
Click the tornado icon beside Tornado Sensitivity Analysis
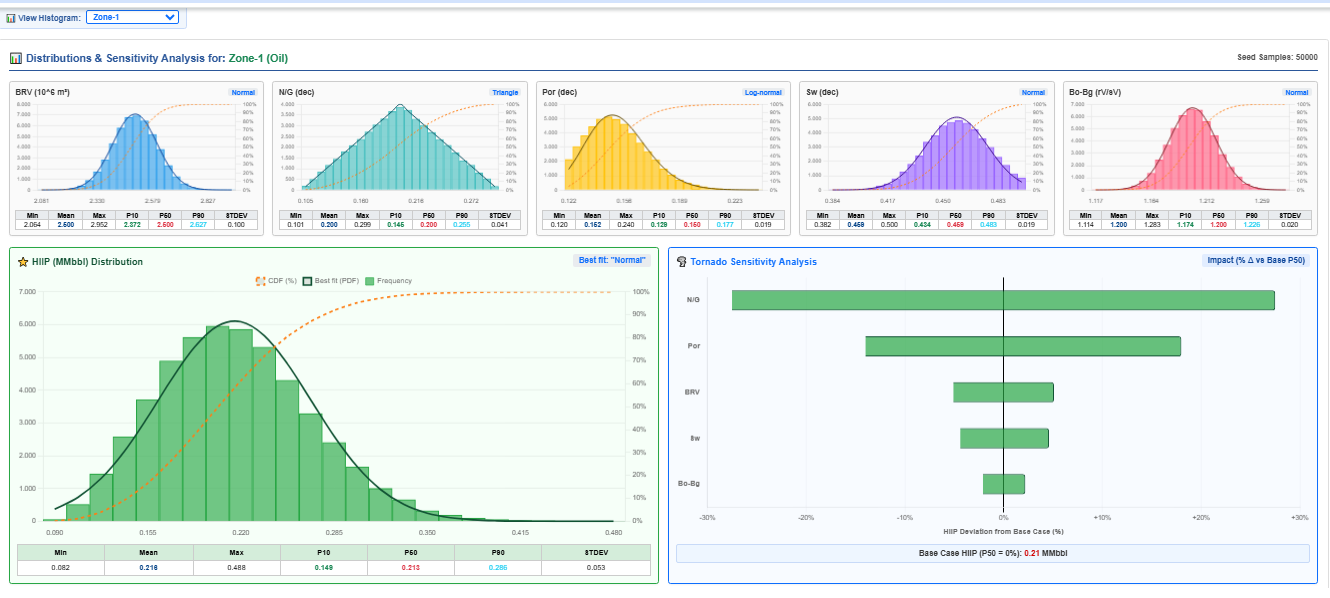point(681,262)
